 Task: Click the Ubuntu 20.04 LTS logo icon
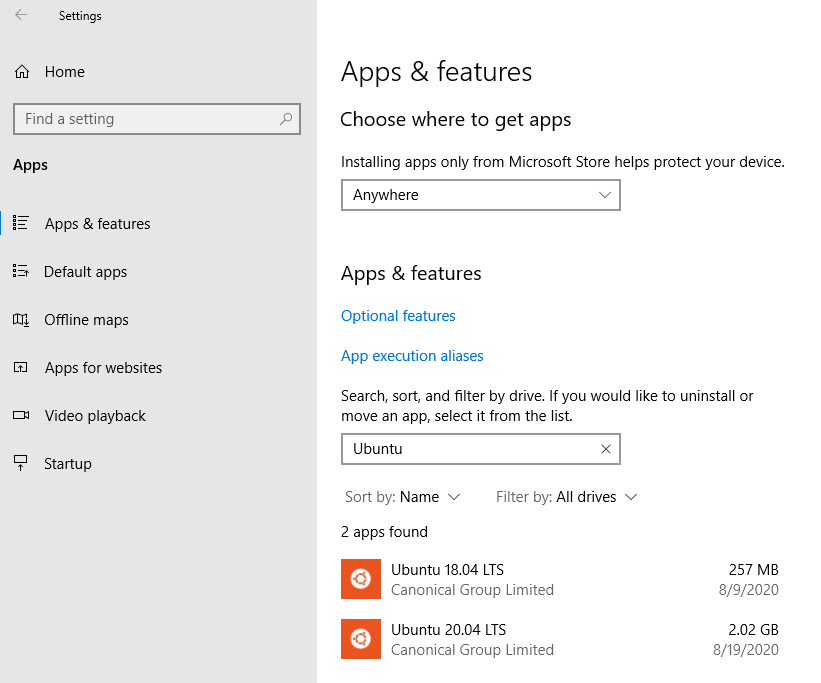pos(361,639)
